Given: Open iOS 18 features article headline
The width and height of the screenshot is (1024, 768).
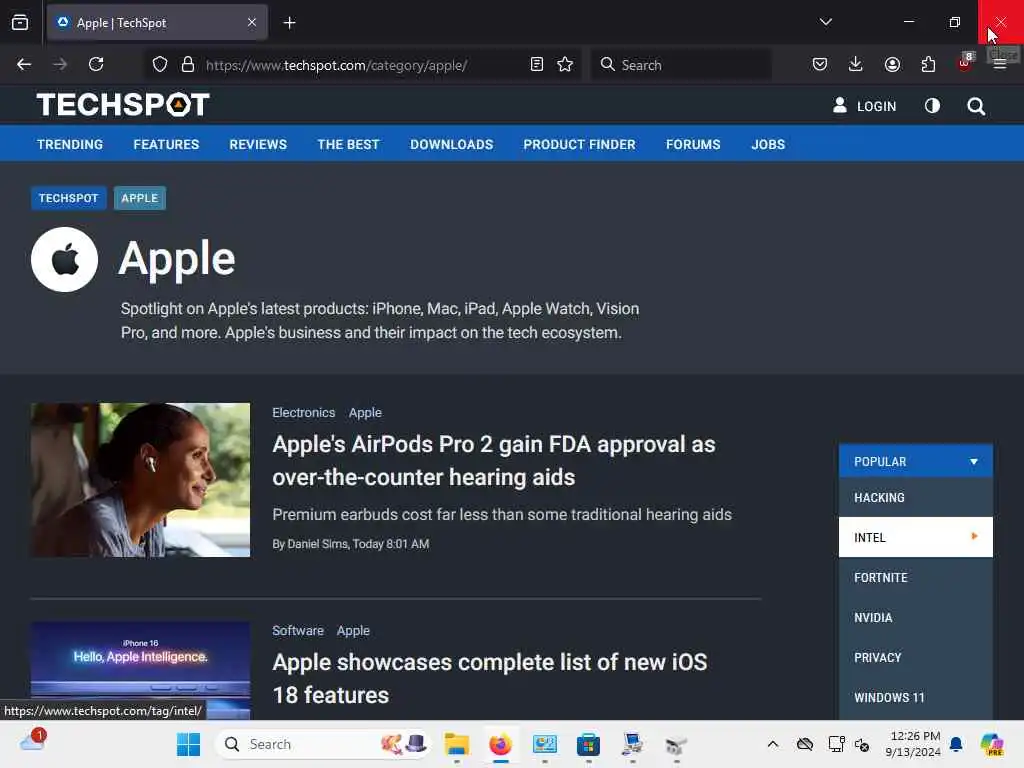Looking at the screenshot, I should [x=490, y=679].
